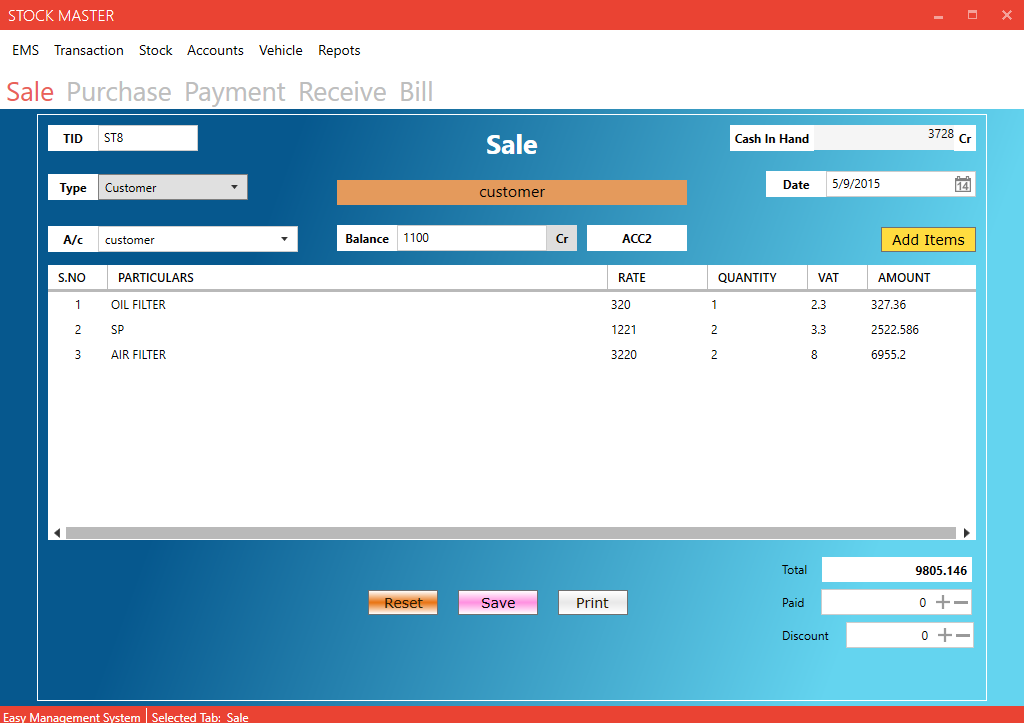Open the Stock menu
Screen dimensions: 1024x723
[155, 50]
